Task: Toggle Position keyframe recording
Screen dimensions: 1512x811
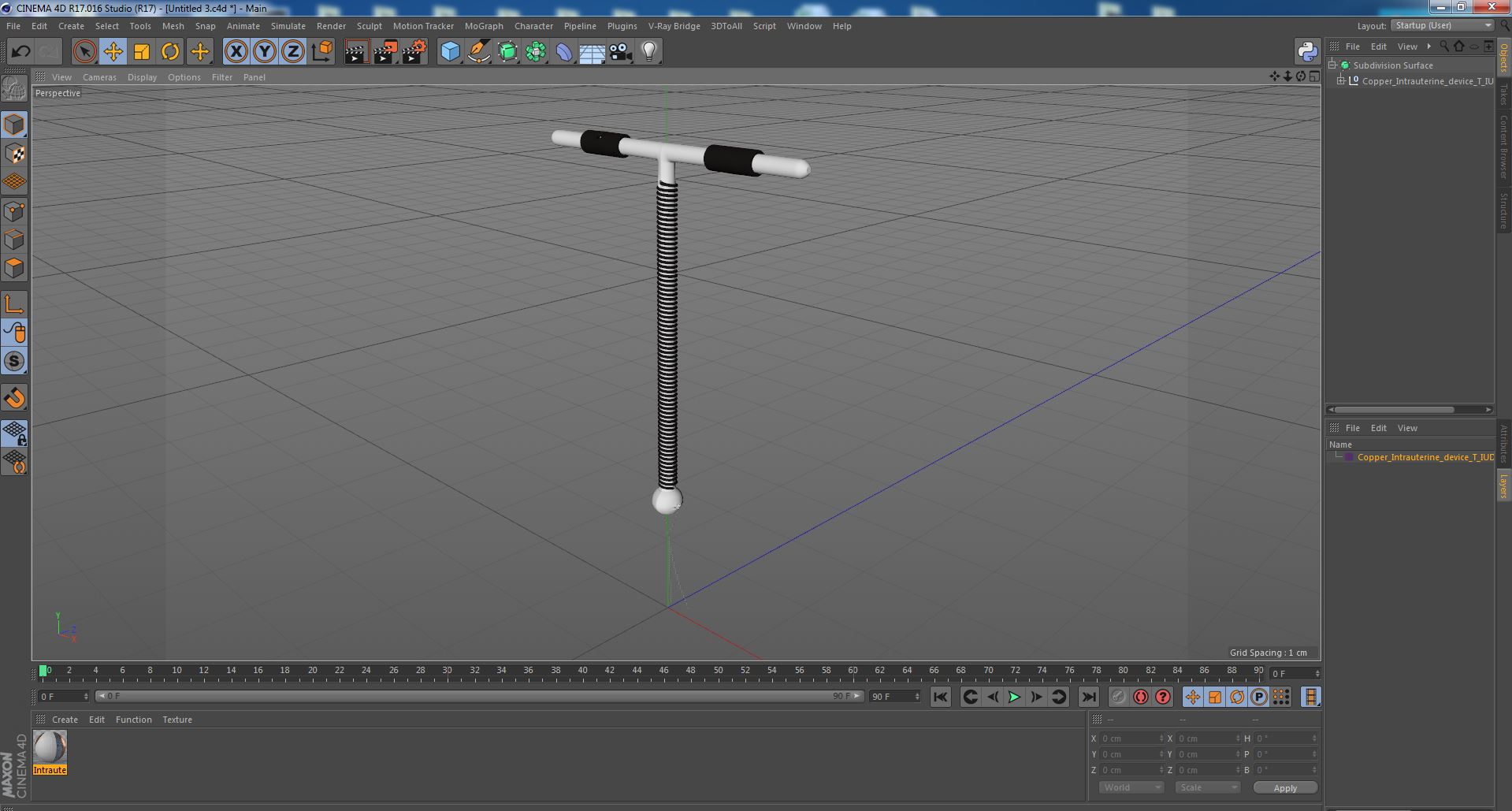Action: 1192,697
